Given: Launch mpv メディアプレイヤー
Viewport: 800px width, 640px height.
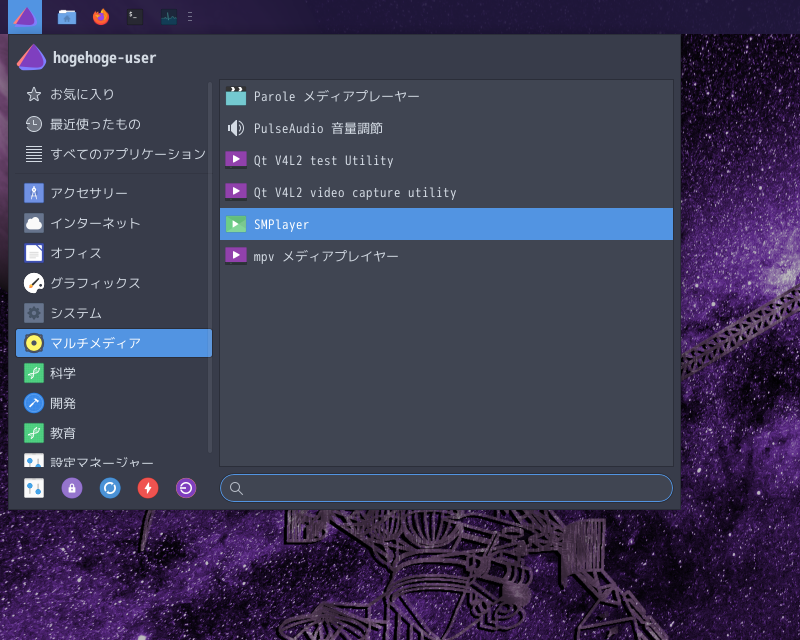Looking at the screenshot, I should 446,256.
